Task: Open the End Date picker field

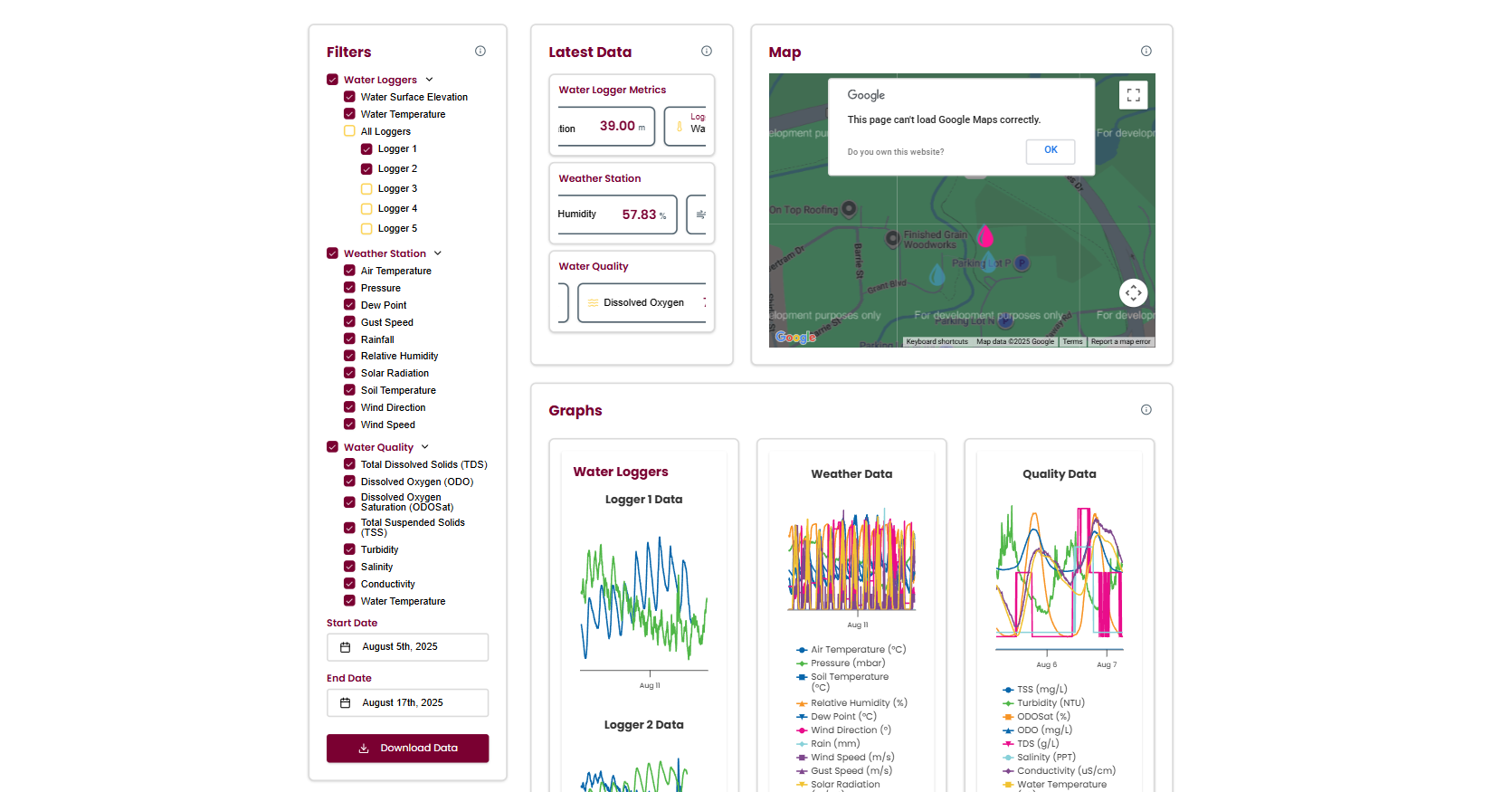Action: pos(407,703)
